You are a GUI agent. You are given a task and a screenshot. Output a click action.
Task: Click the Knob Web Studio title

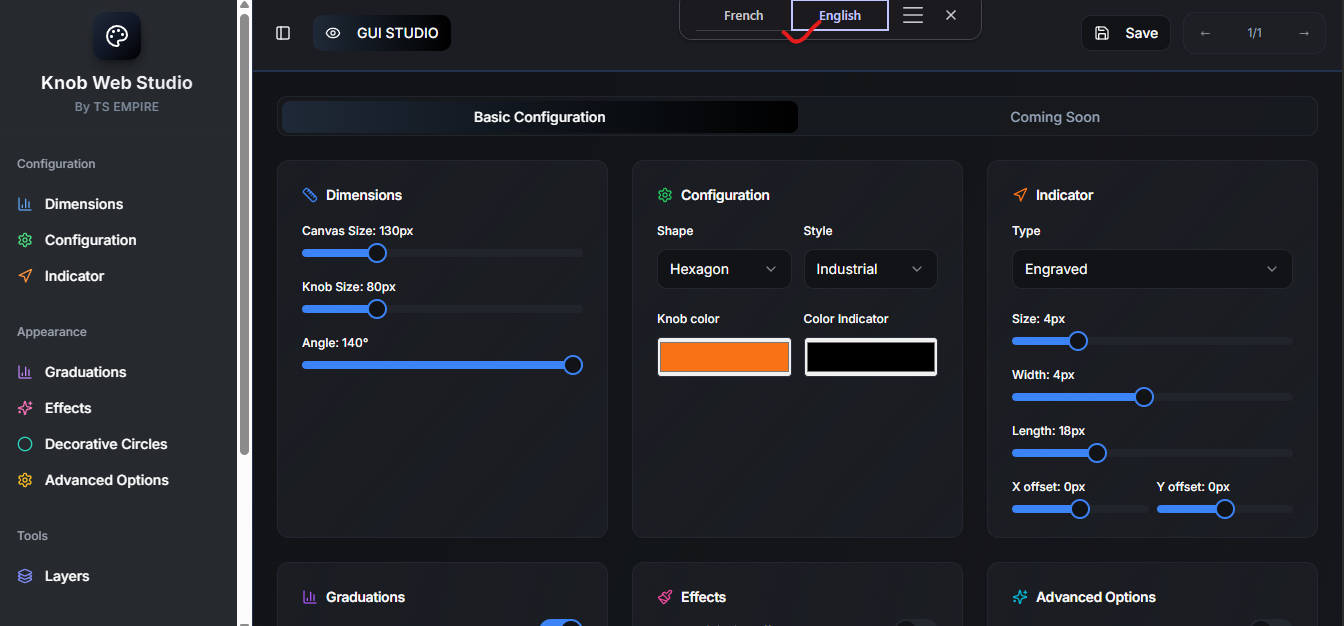pos(117,83)
